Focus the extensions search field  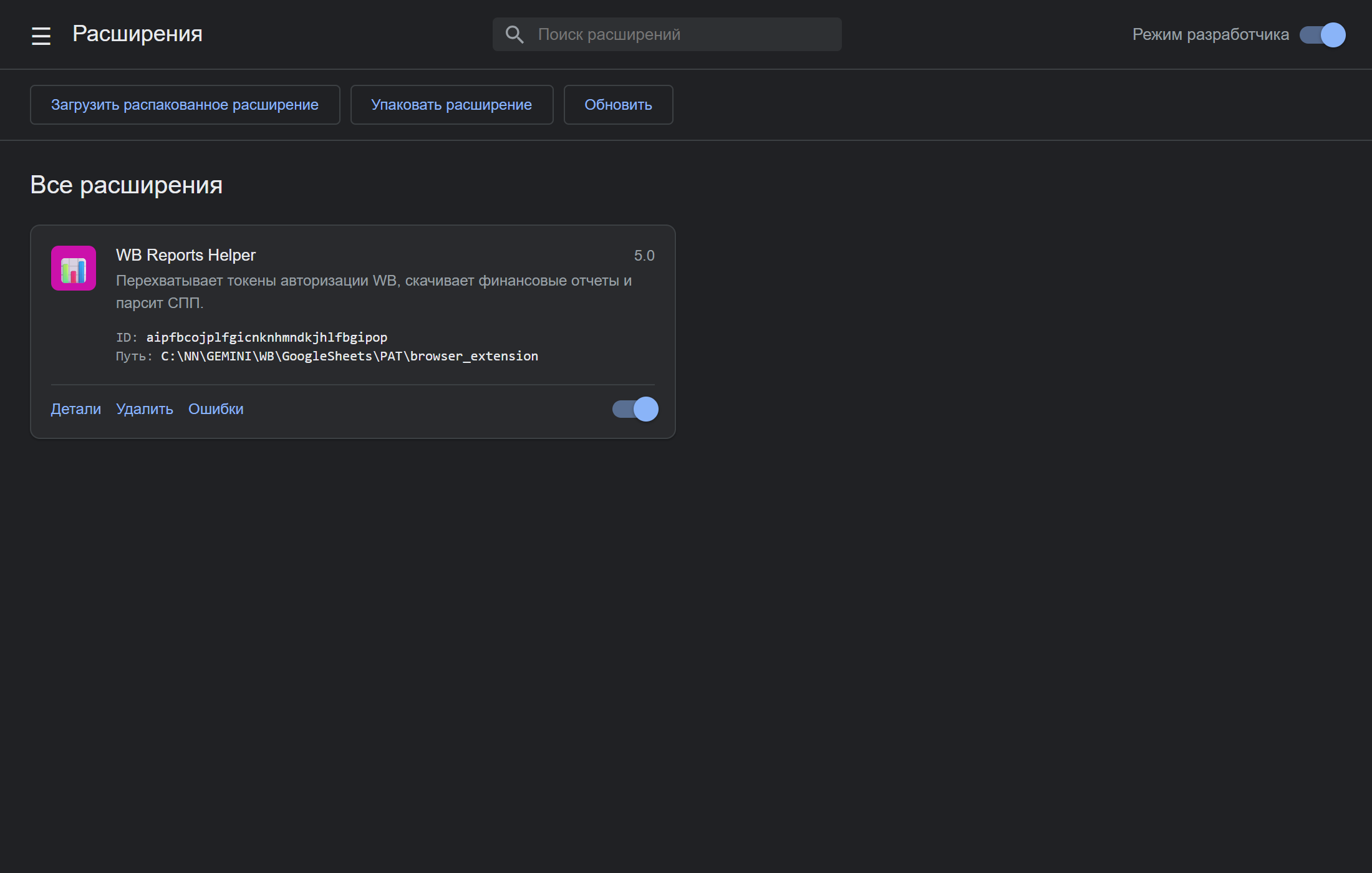pos(667,34)
